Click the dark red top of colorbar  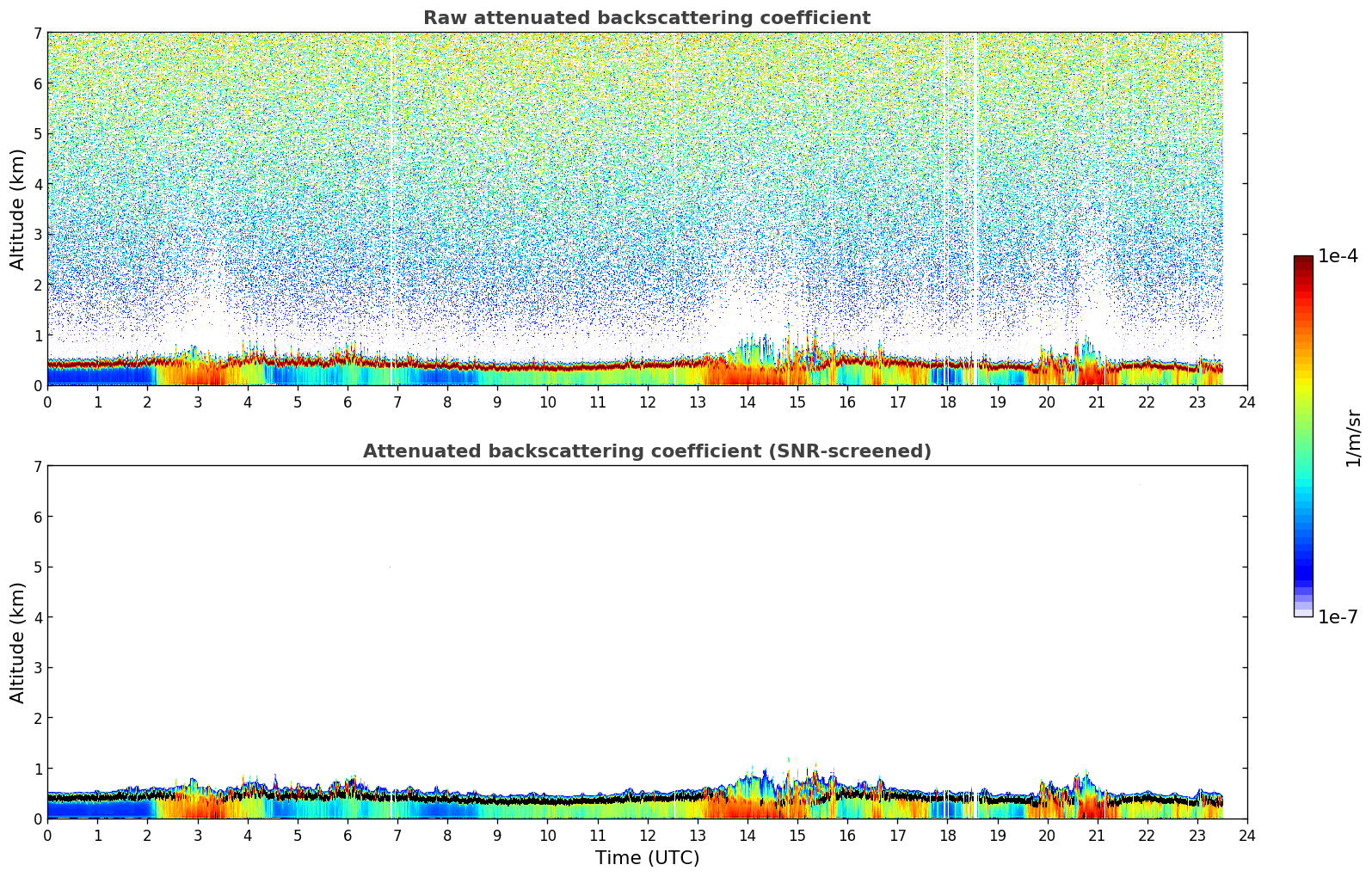[1302, 261]
